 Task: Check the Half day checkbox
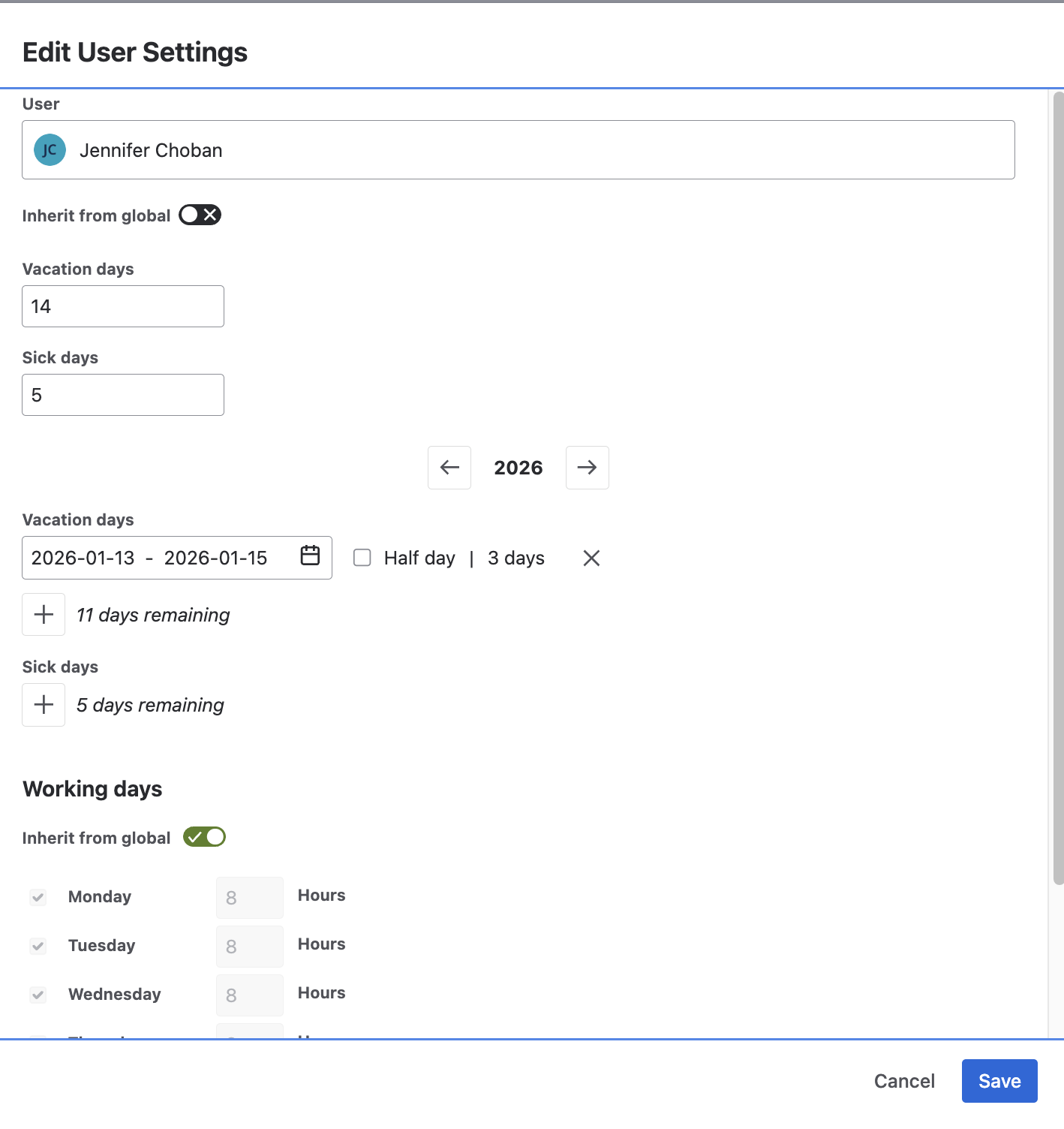point(362,558)
